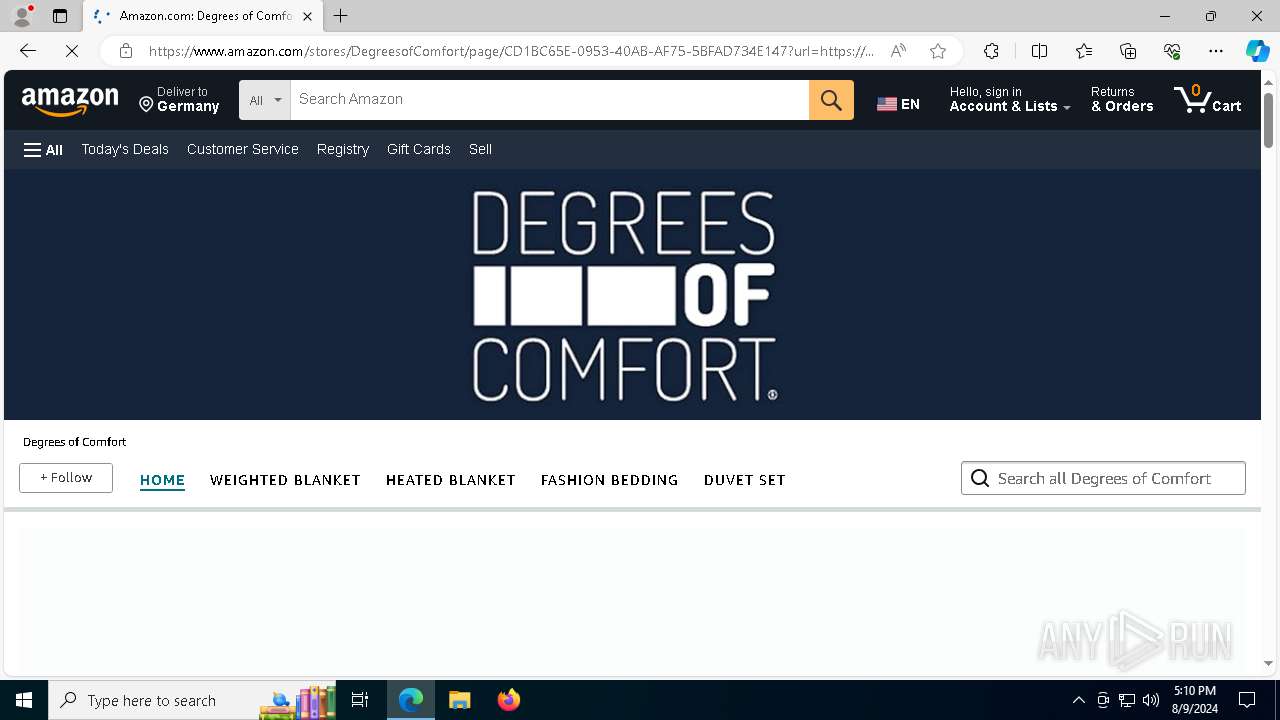The image size is (1280, 720).
Task: Click the Degrees of Comfort banner logo
Action: coord(624,296)
